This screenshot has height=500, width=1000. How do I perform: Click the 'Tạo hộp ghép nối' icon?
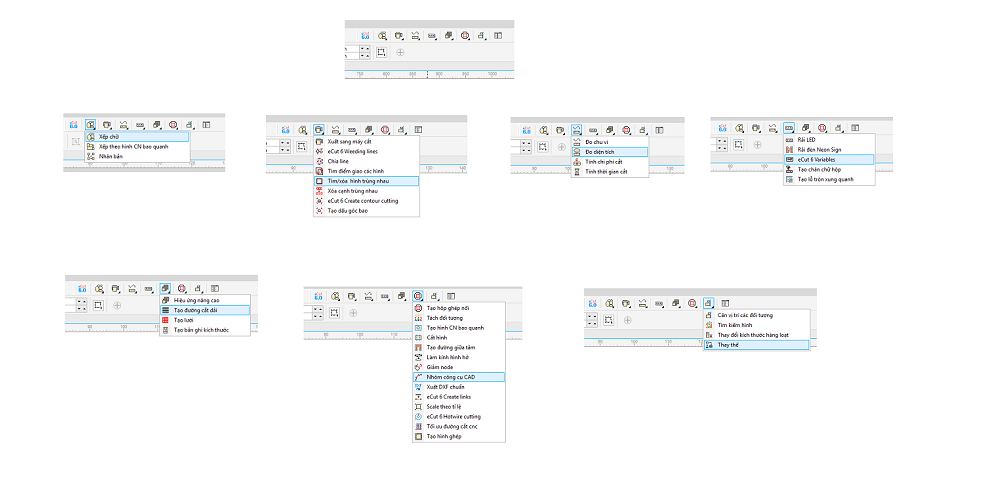pyautogui.click(x=418, y=307)
